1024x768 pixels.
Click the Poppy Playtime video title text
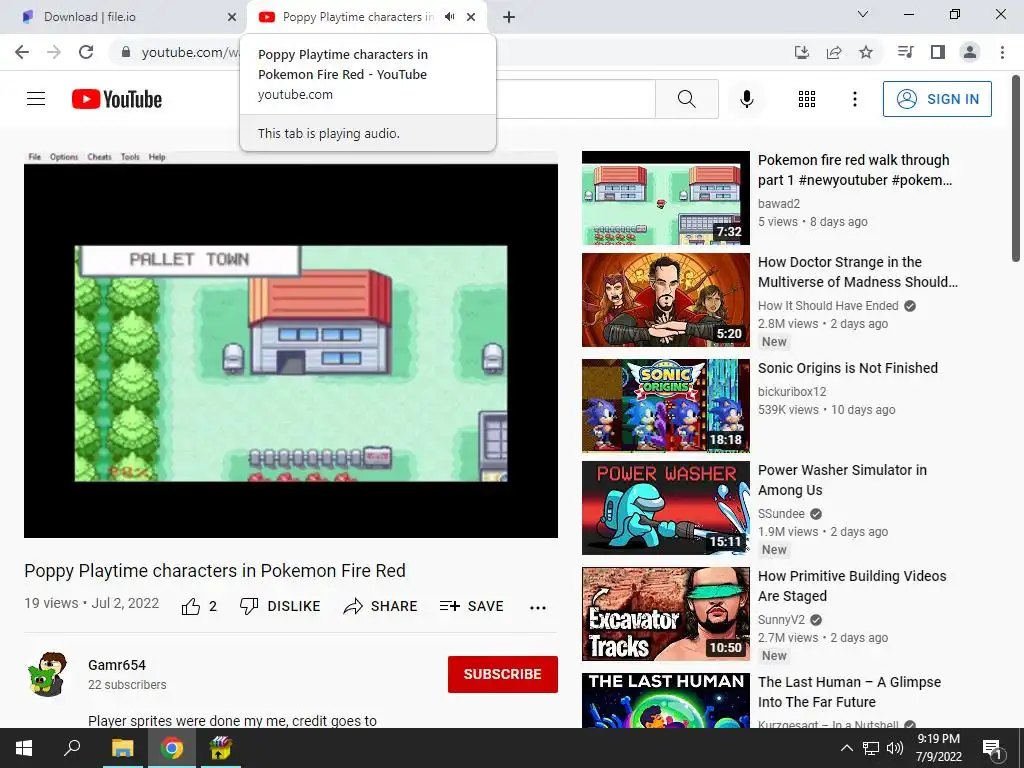click(215, 571)
